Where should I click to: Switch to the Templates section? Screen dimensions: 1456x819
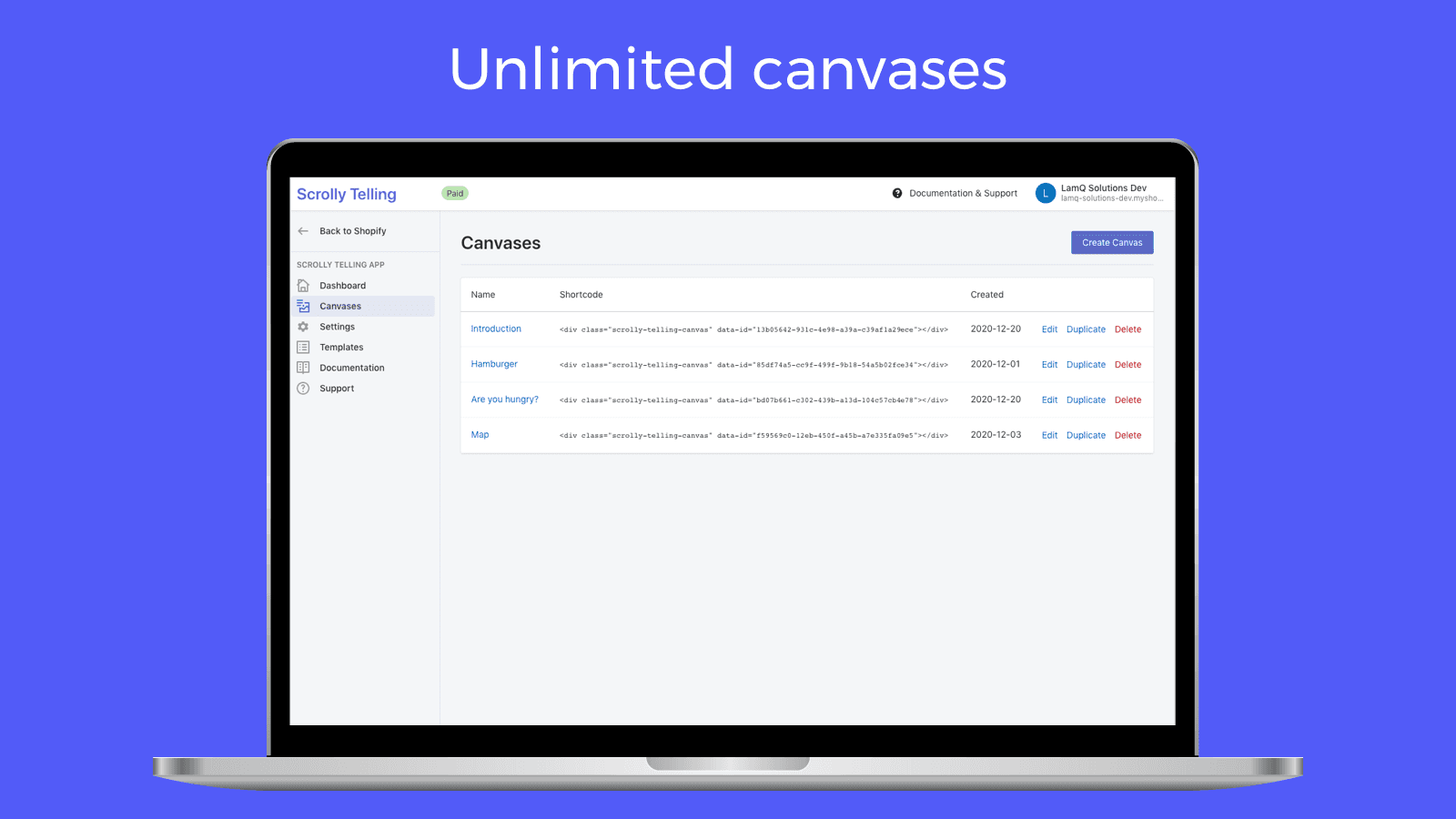coord(341,347)
